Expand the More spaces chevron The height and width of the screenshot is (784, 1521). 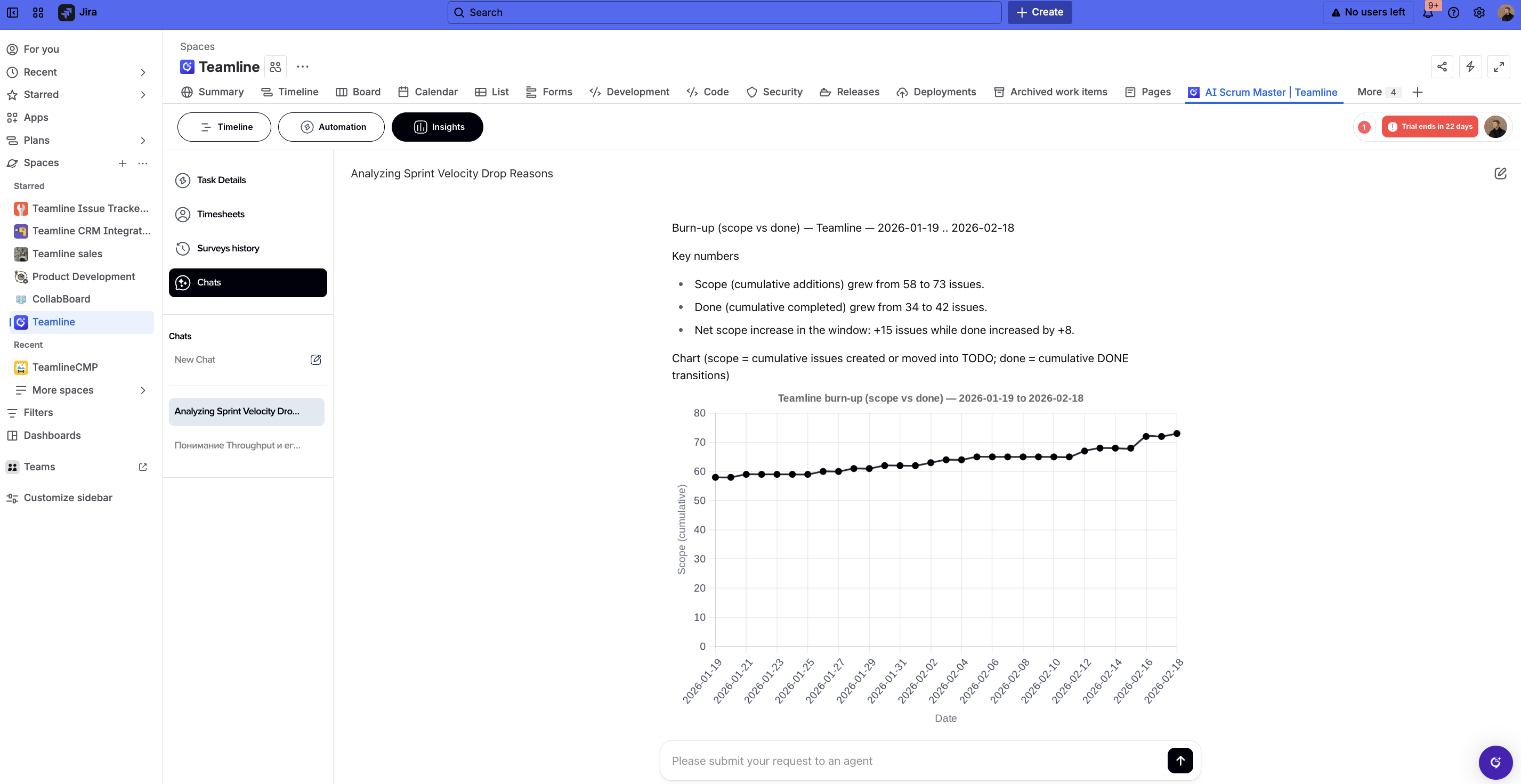point(143,390)
